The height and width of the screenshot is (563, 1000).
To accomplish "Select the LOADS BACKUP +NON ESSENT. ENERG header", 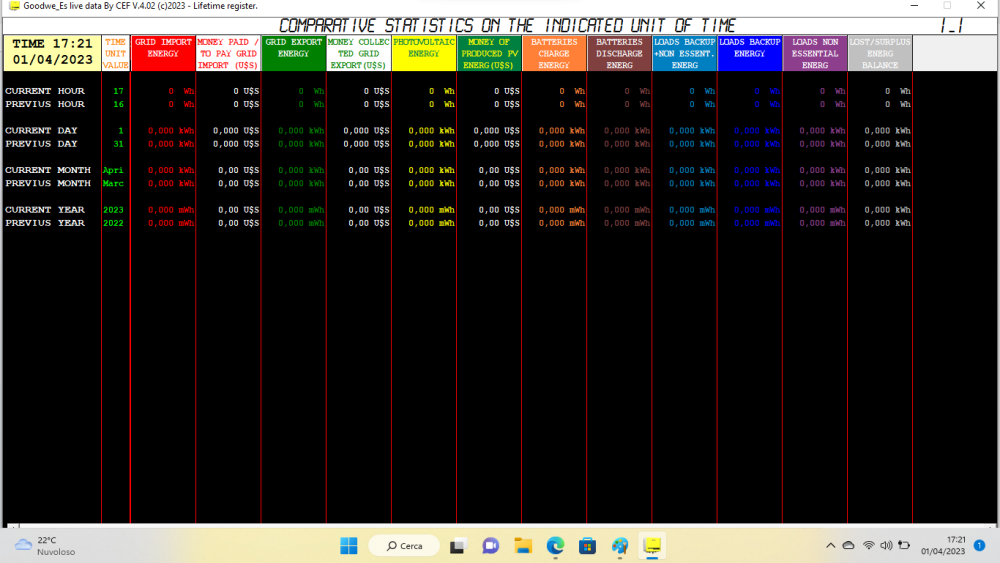I will tap(684, 53).
